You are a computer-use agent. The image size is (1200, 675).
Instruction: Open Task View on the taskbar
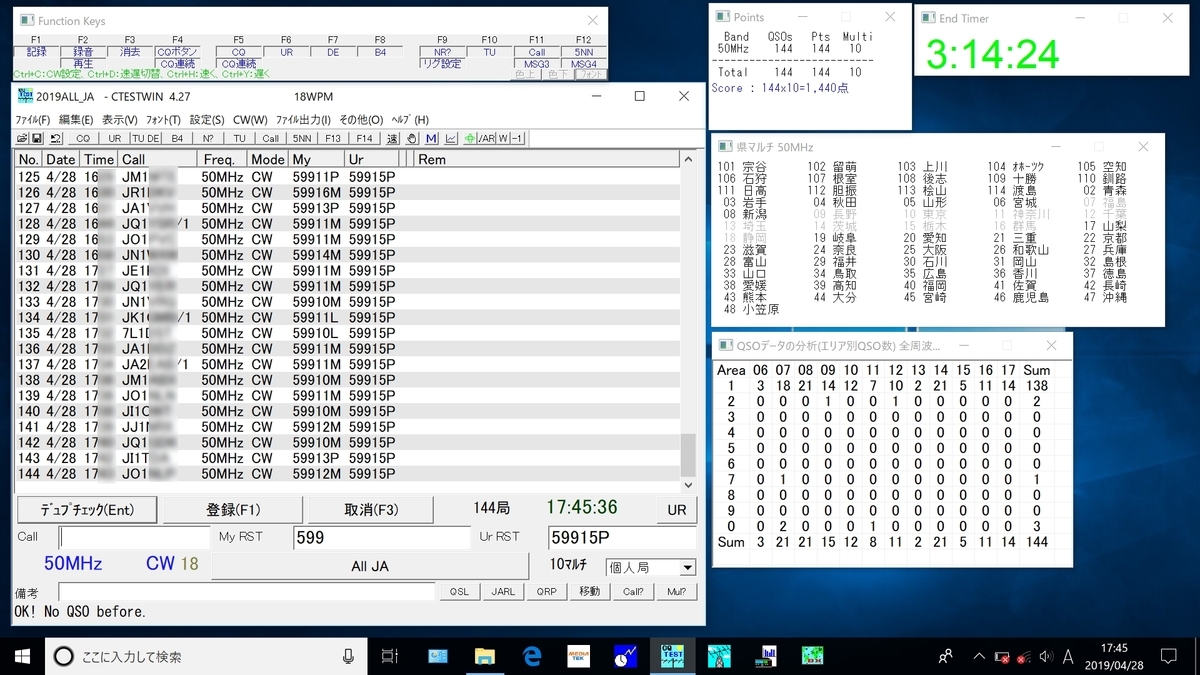390,656
